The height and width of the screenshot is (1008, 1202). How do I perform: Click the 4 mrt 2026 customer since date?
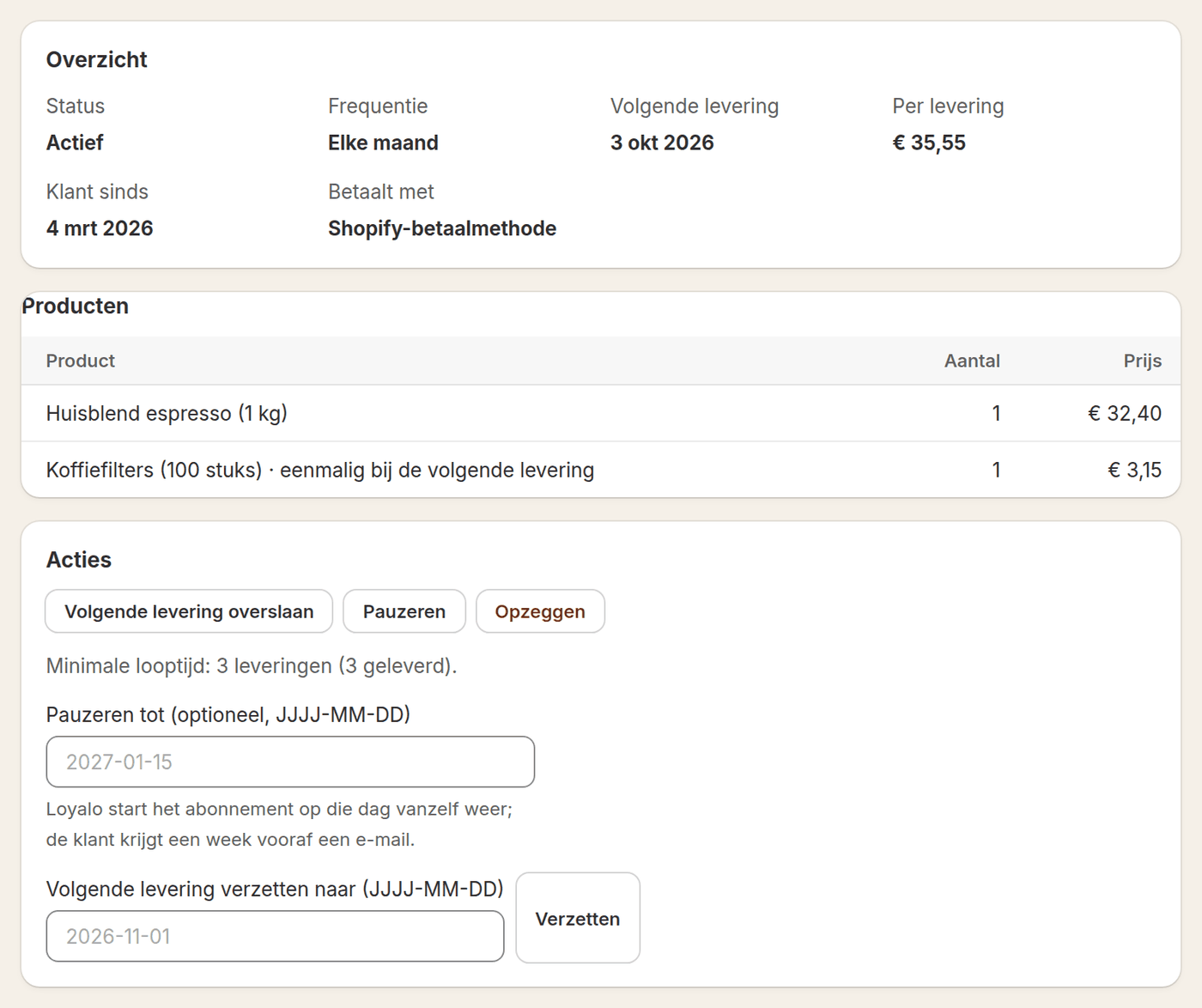click(100, 228)
